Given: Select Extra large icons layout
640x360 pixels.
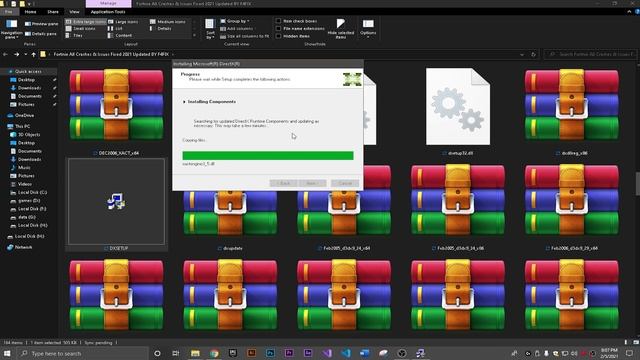Looking at the screenshot, I should (86, 22).
